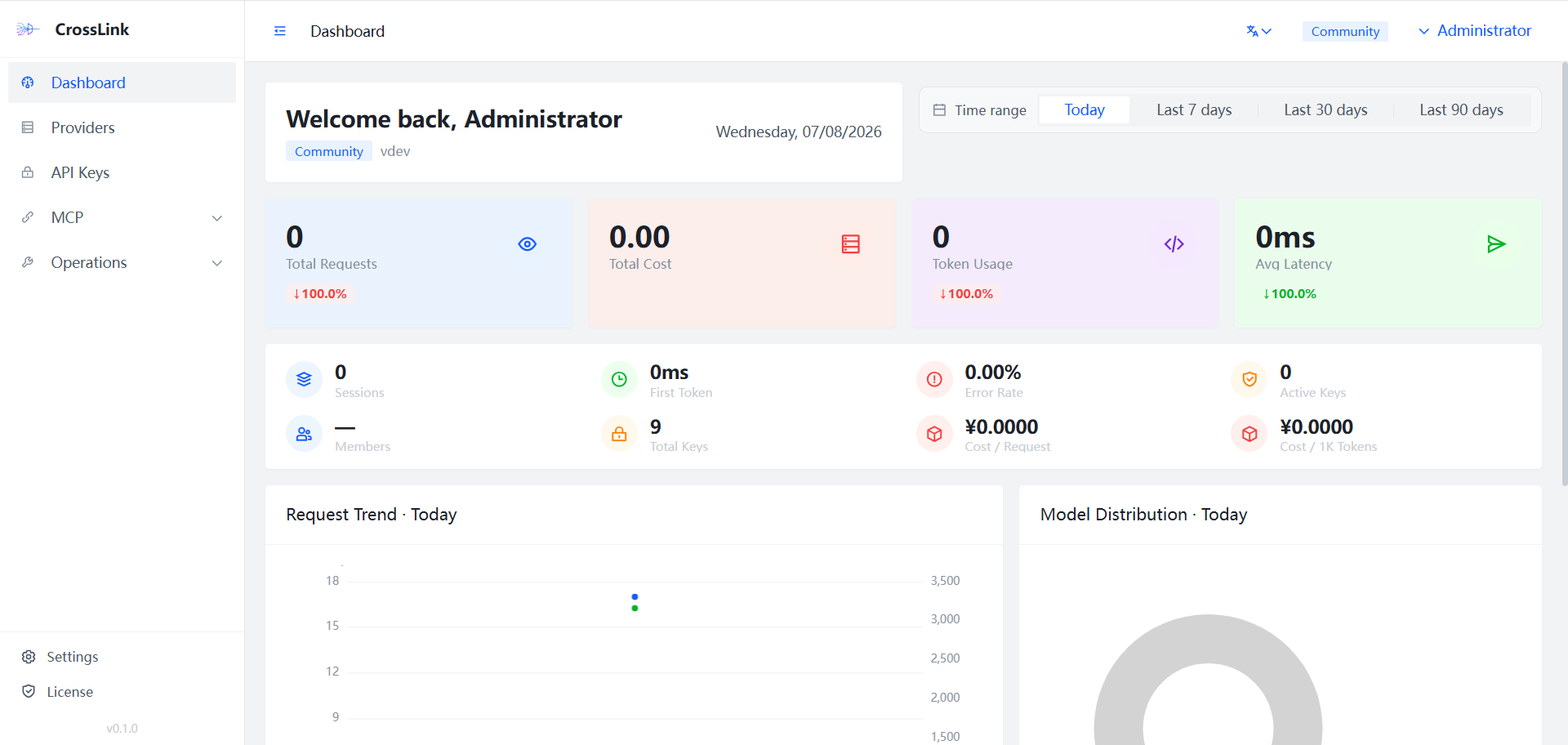Image resolution: width=1568 pixels, height=745 pixels.
Task: Click the CrossLink logo icon
Action: [x=27, y=29]
